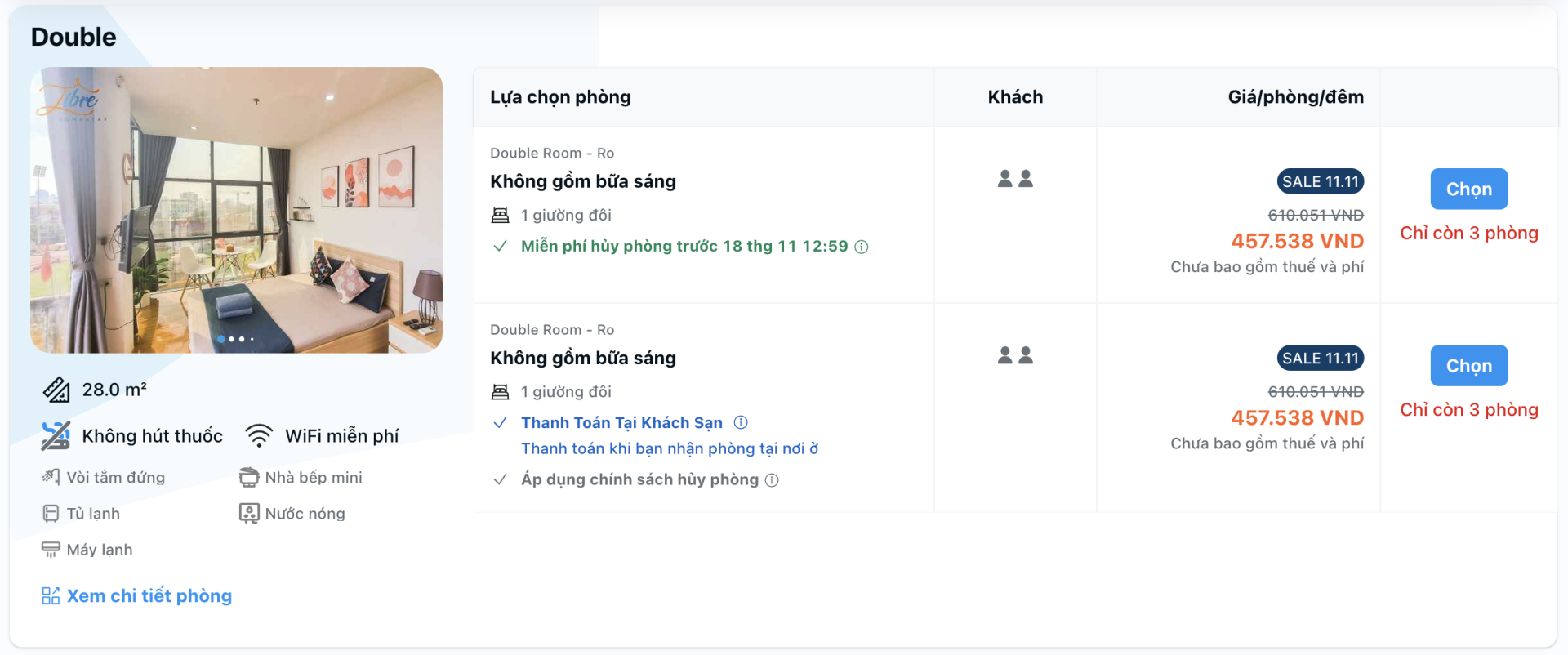Click the room size 28.0 m² icon
The image size is (1568, 655).
56,390
